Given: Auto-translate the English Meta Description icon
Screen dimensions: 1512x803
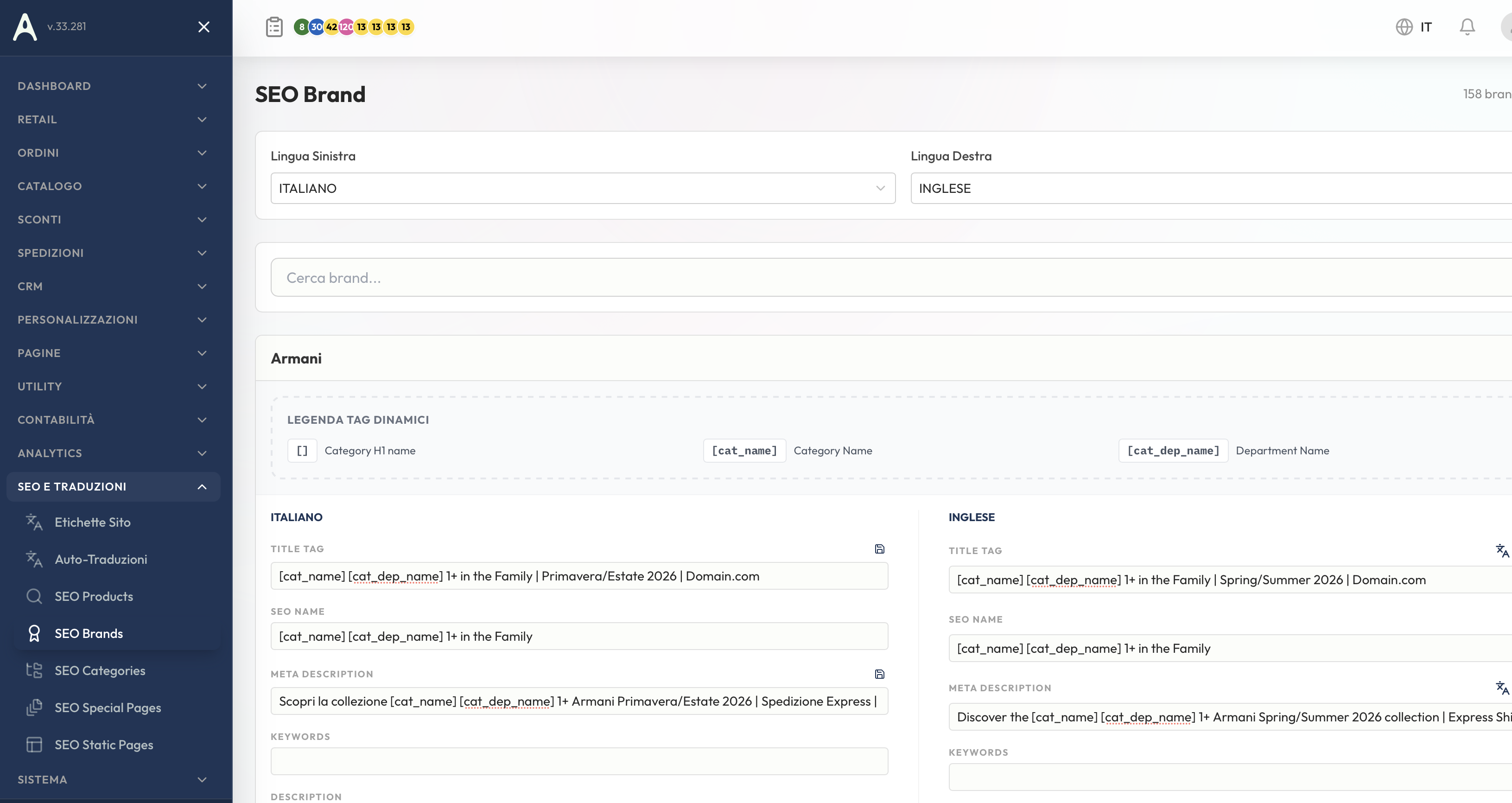Looking at the screenshot, I should pos(1502,688).
